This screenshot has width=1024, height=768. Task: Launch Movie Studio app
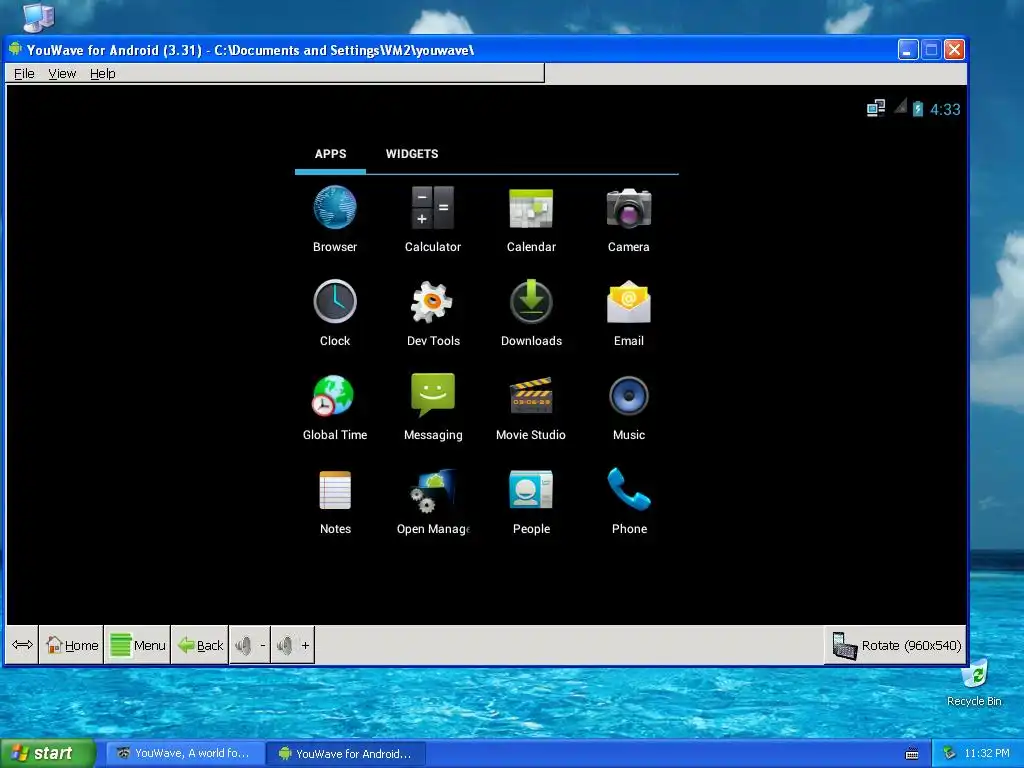pyautogui.click(x=531, y=407)
